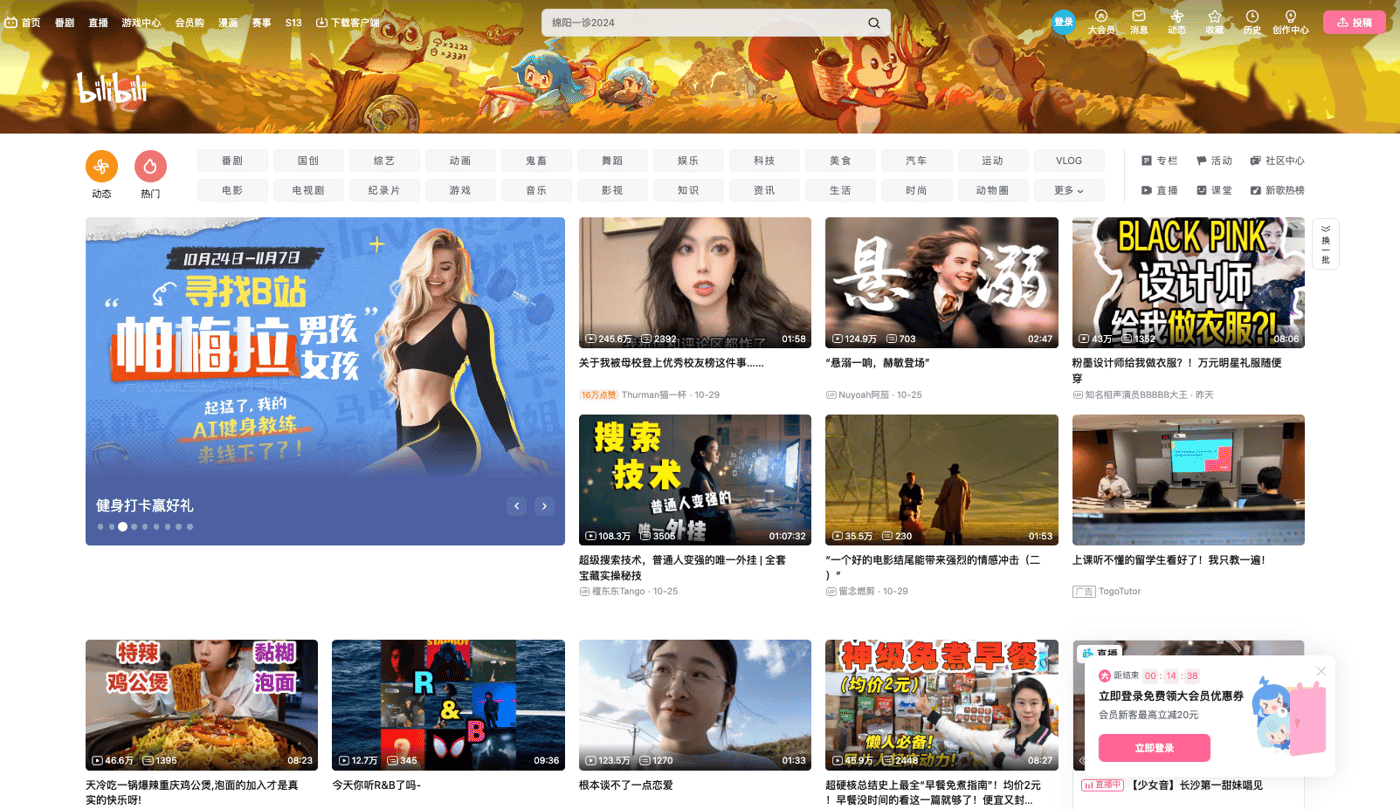1400x809 pixels.
Task: Click the search magnifier icon
Action: (x=872, y=21)
